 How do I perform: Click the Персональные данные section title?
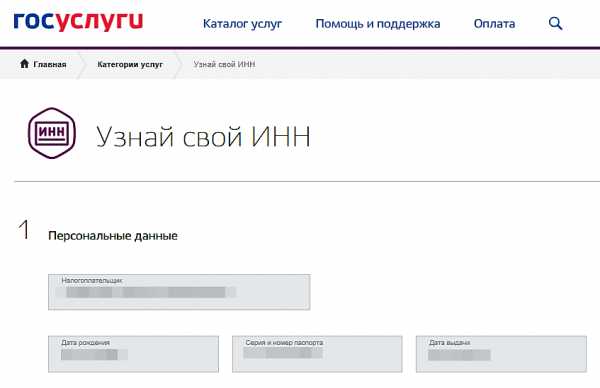tap(113, 236)
